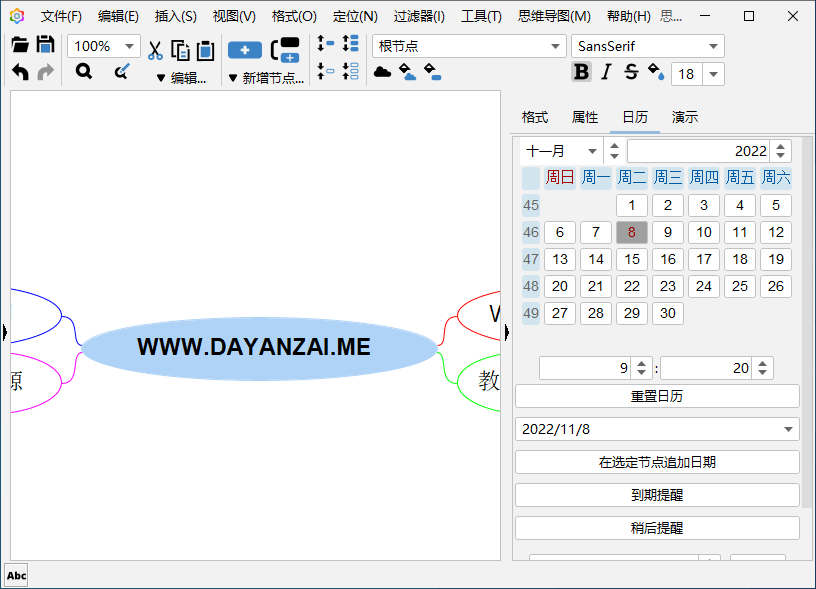Click the 重置日历 button
The image size is (816, 589).
point(656,395)
